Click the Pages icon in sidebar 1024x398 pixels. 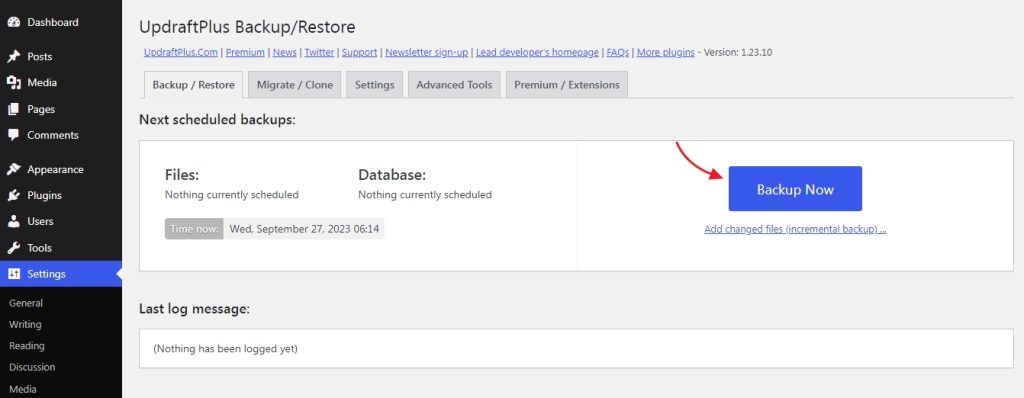[x=14, y=109]
